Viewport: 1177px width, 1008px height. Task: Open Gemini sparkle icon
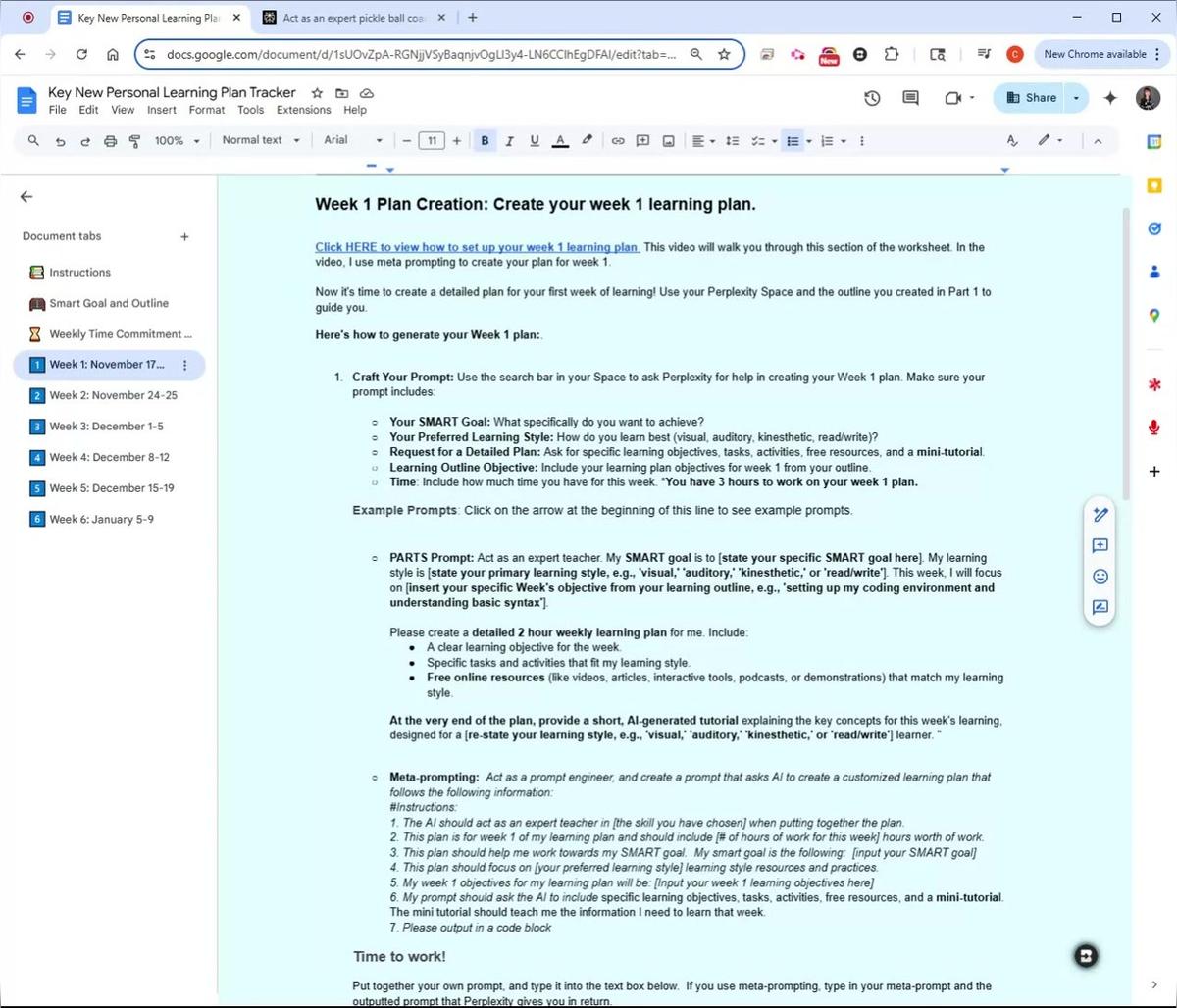pos(1110,98)
